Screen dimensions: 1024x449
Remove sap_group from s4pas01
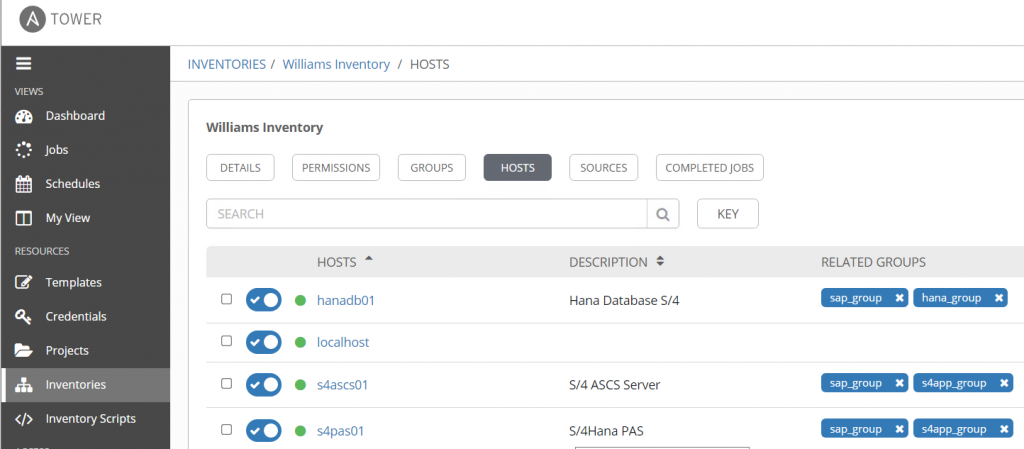point(899,429)
